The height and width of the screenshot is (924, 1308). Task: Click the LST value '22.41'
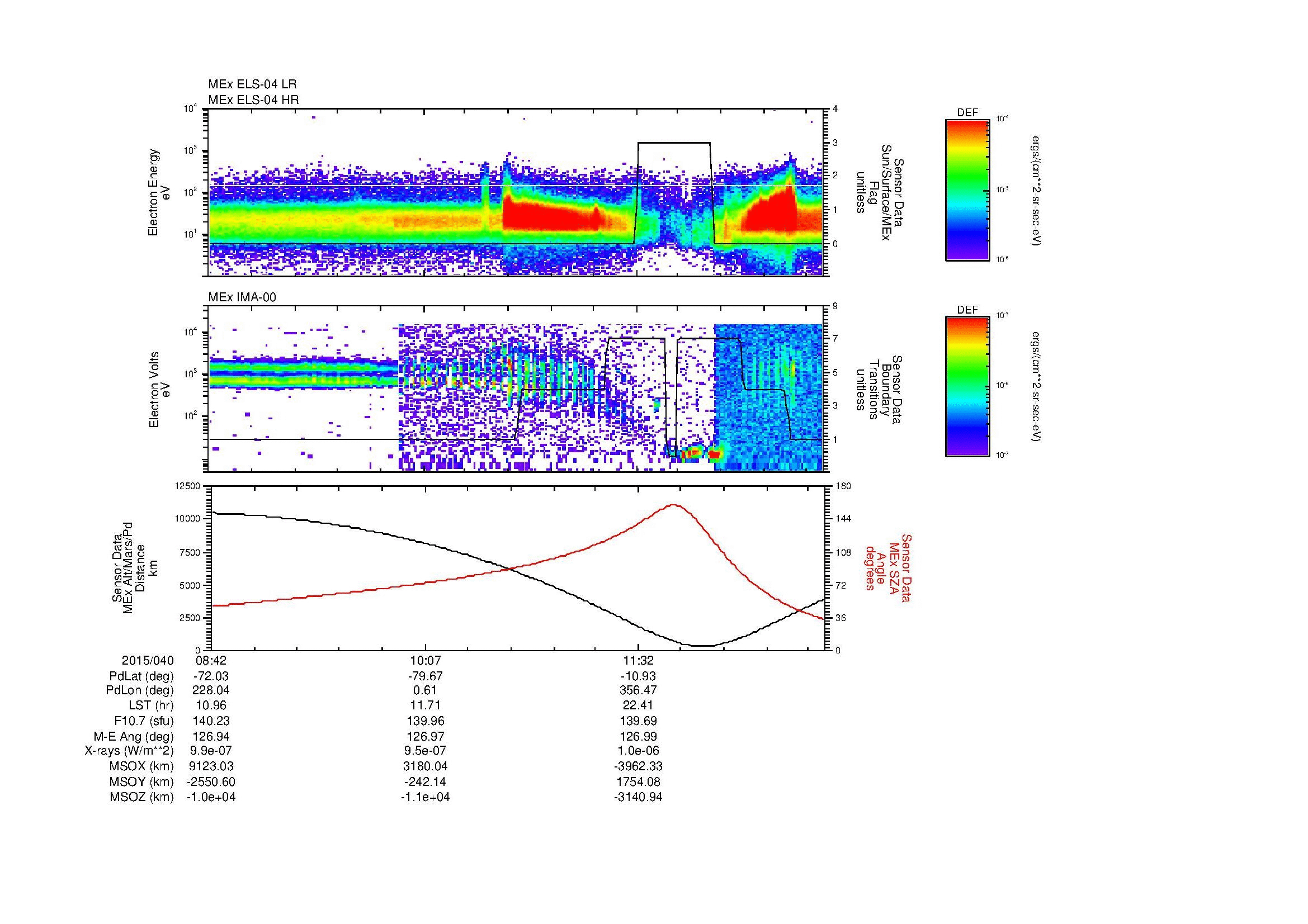tap(638, 705)
